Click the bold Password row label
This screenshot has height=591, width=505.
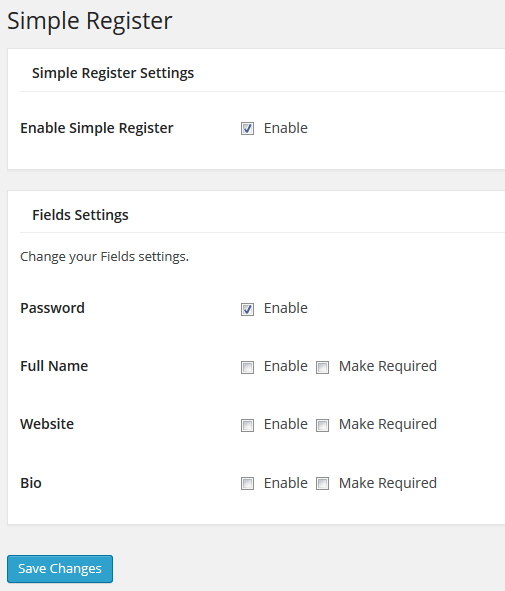[x=52, y=308]
